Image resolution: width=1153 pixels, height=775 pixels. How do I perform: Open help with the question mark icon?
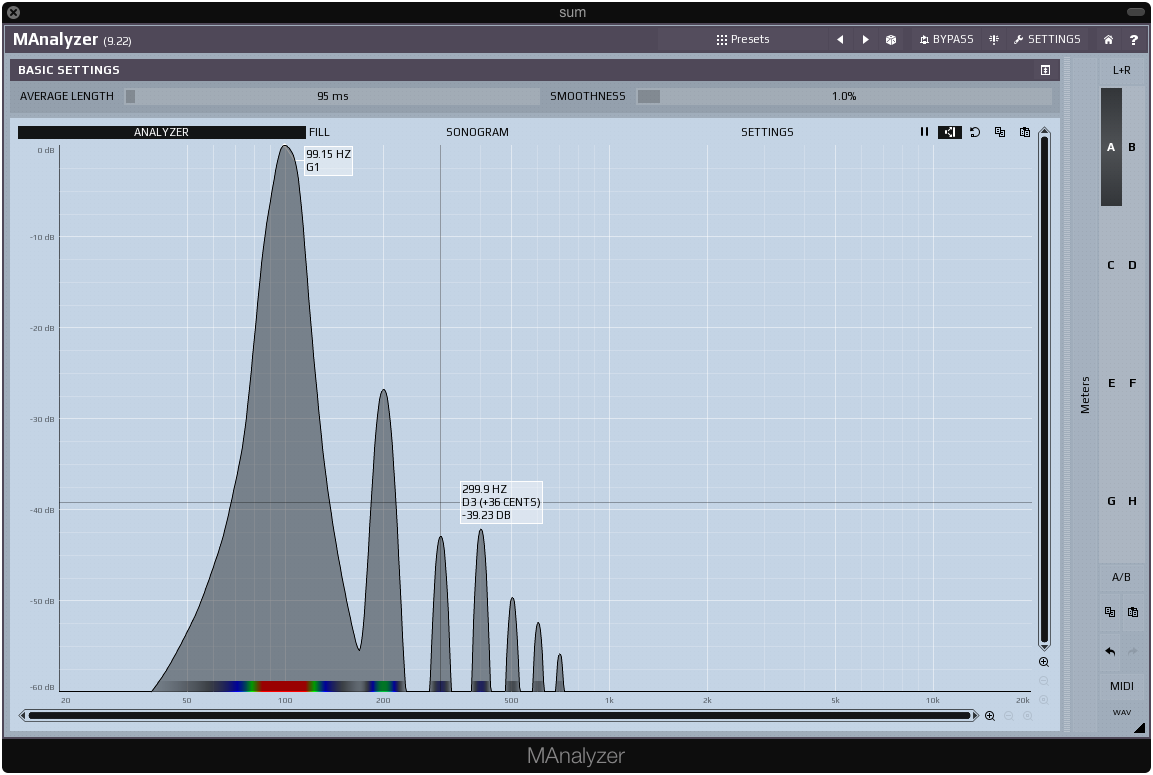pyautogui.click(x=1133, y=40)
